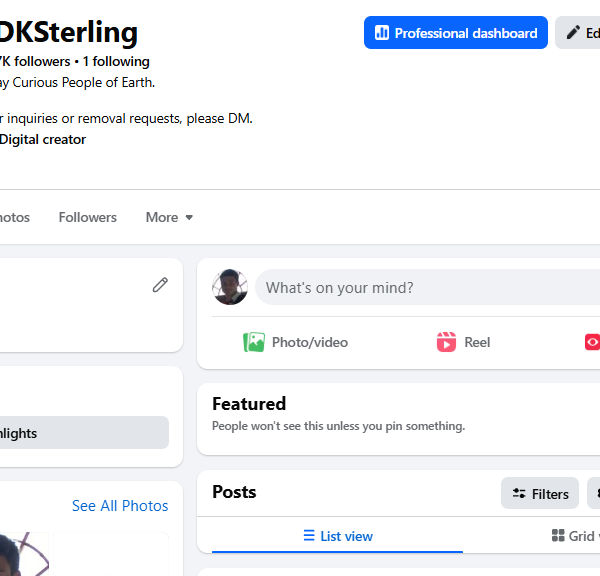Click the followers count link
Viewport: 600px width, 576px height.
(x=35, y=61)
